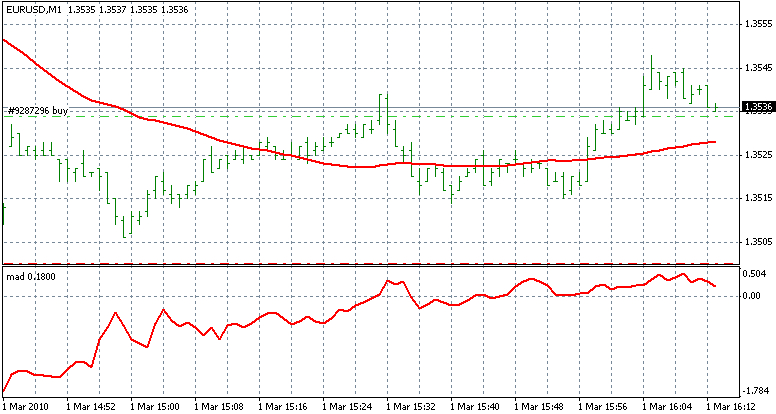Image resolution: width=776 pixels, height=414 pixels.
Task: Click the 1 Mar 15:48 time label
Action: [x=539, y=407]
